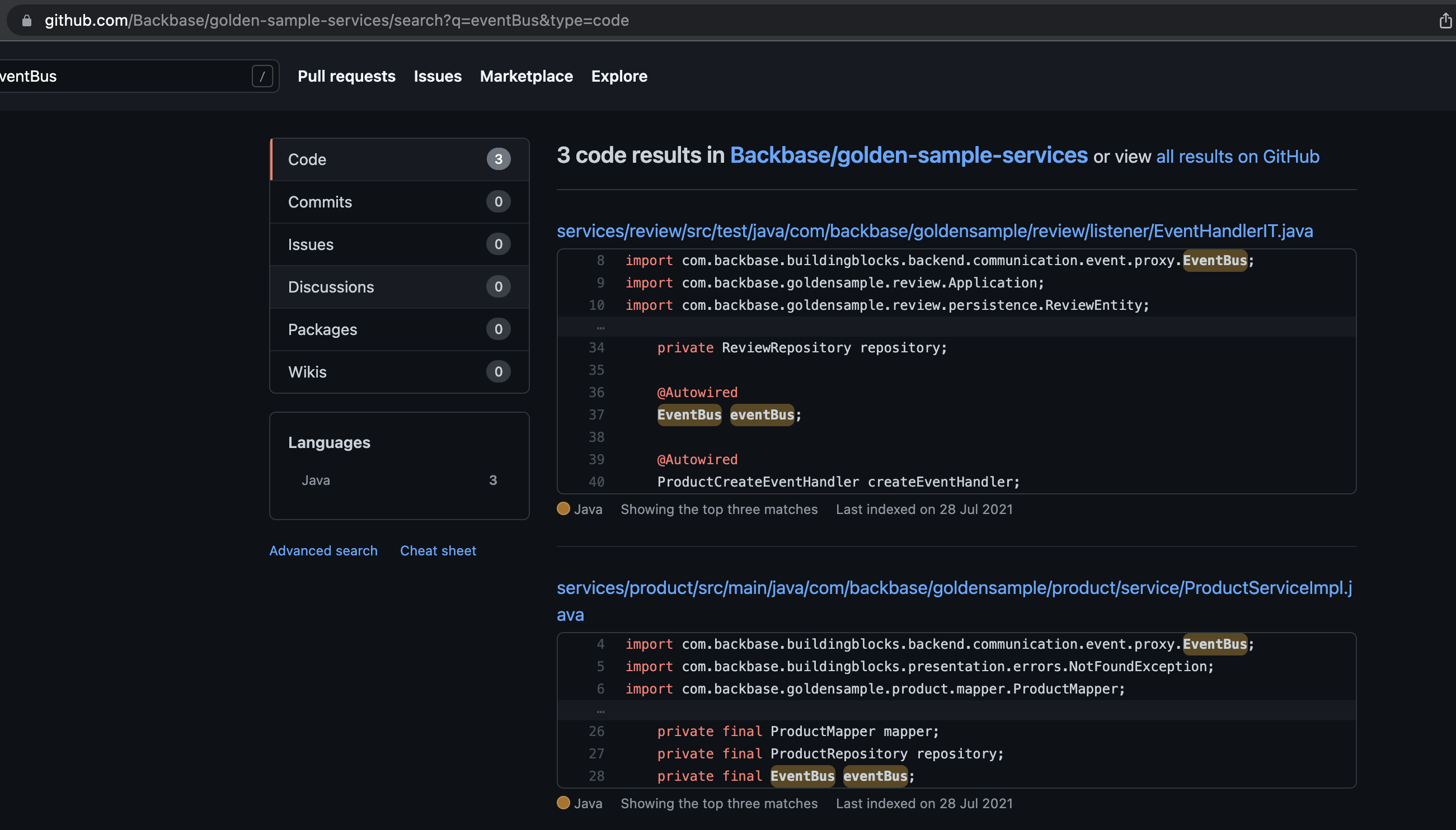Open Issues in the top navigation
The width and height of the screenshot is (1456, 830).
tap(438, 77)
